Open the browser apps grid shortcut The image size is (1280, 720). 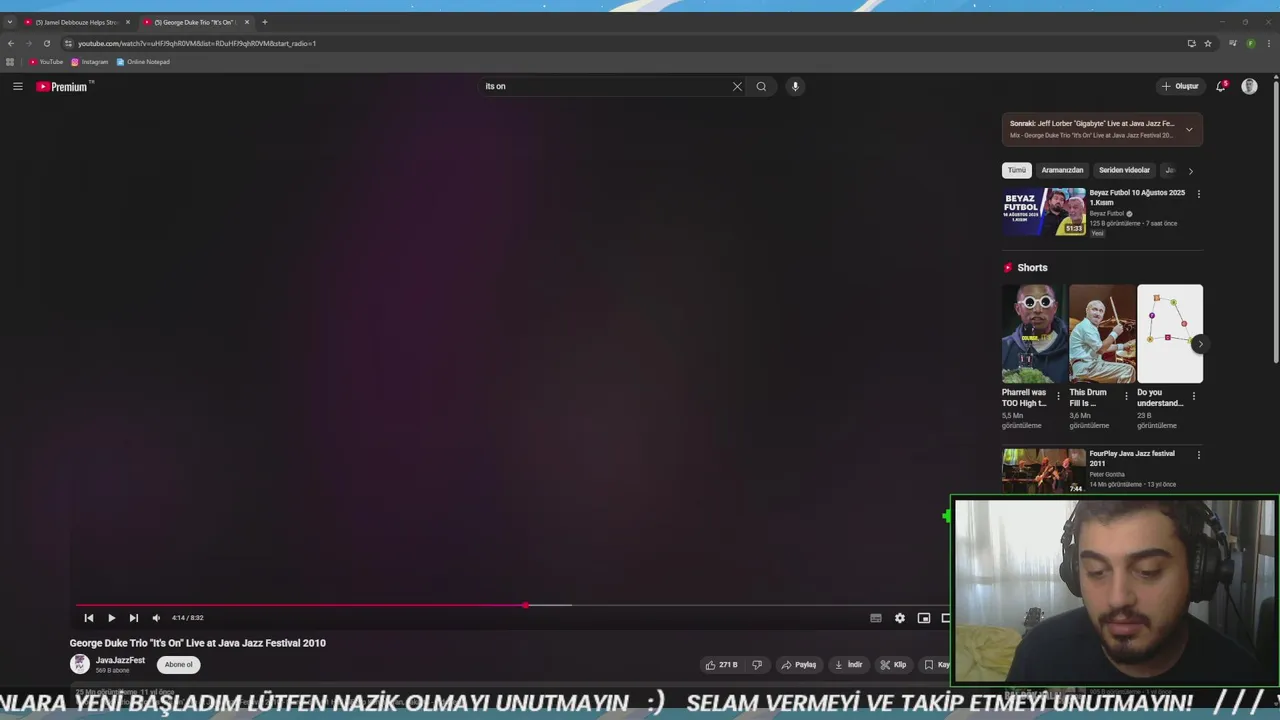pyautogui.click(x=10, y=62)
